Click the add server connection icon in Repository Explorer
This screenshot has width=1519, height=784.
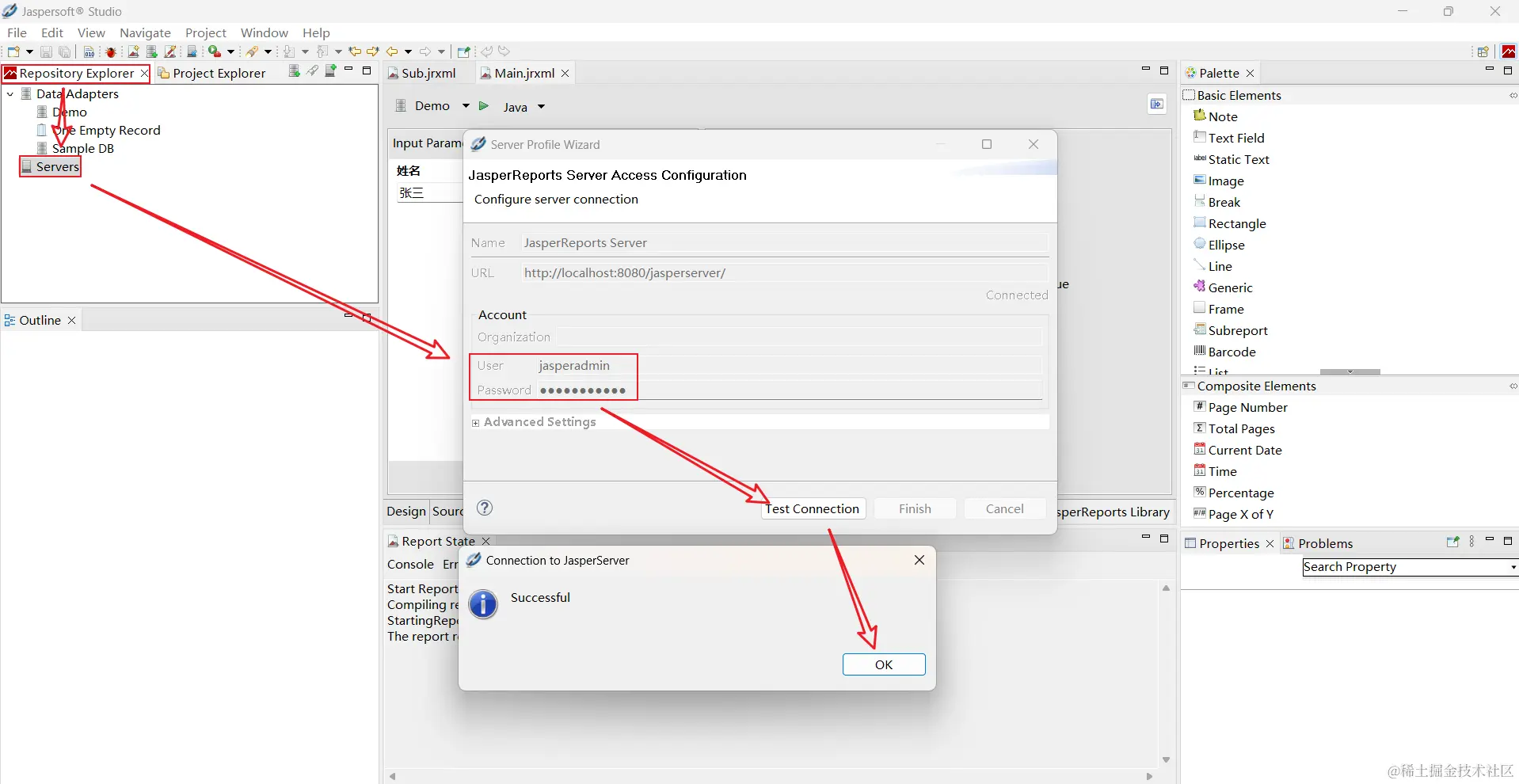(331, 71)
